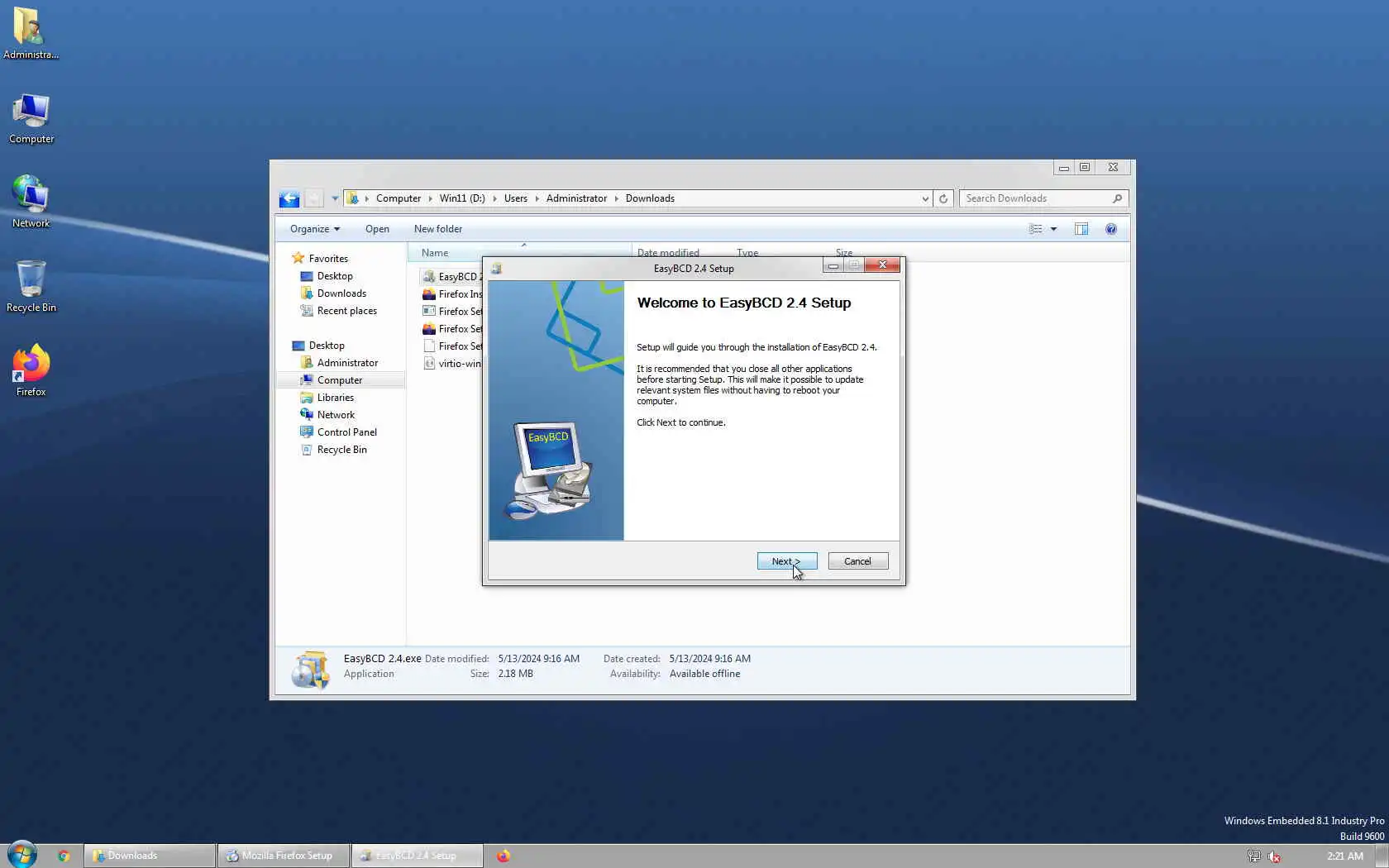The width and height of the screenshot is (1389, 868).
Task: Switch to EasyBCD 2.4 Setup taskbar button
Action: [417, 856]
